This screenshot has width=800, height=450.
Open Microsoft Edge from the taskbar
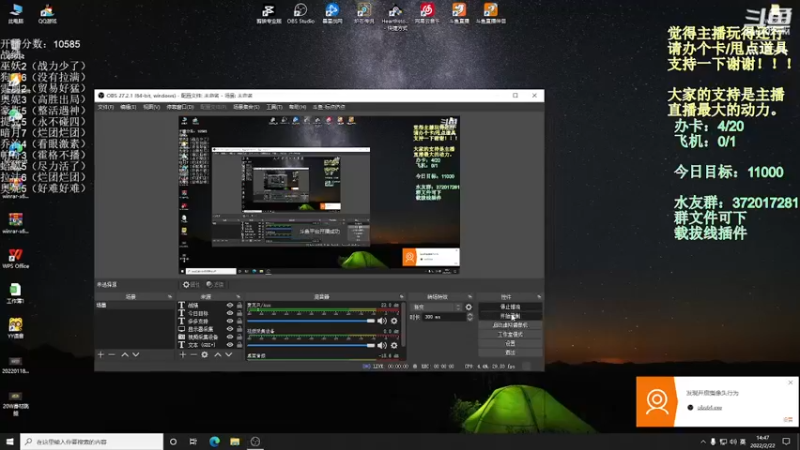tap(214, 441)
